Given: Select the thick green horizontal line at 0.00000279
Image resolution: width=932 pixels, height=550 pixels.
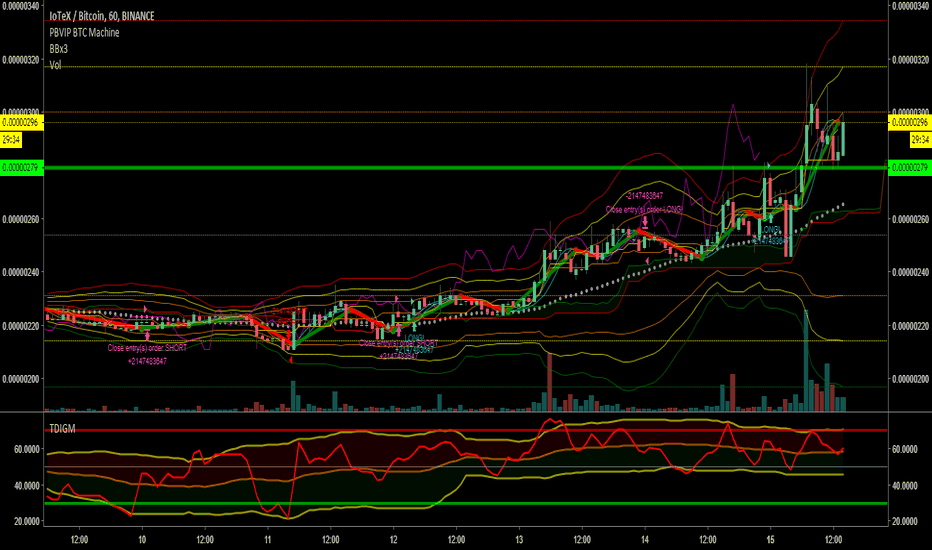Looking at the screenshot, I should (x=465, y=168).
